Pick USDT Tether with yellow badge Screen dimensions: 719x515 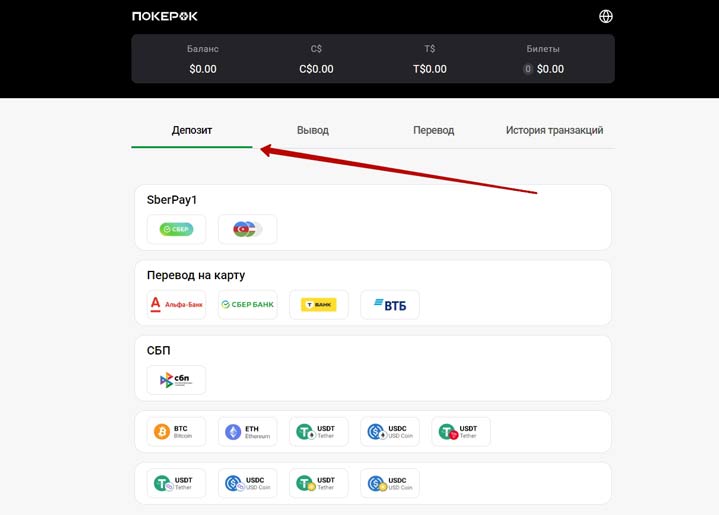click(x=319, y=483)
